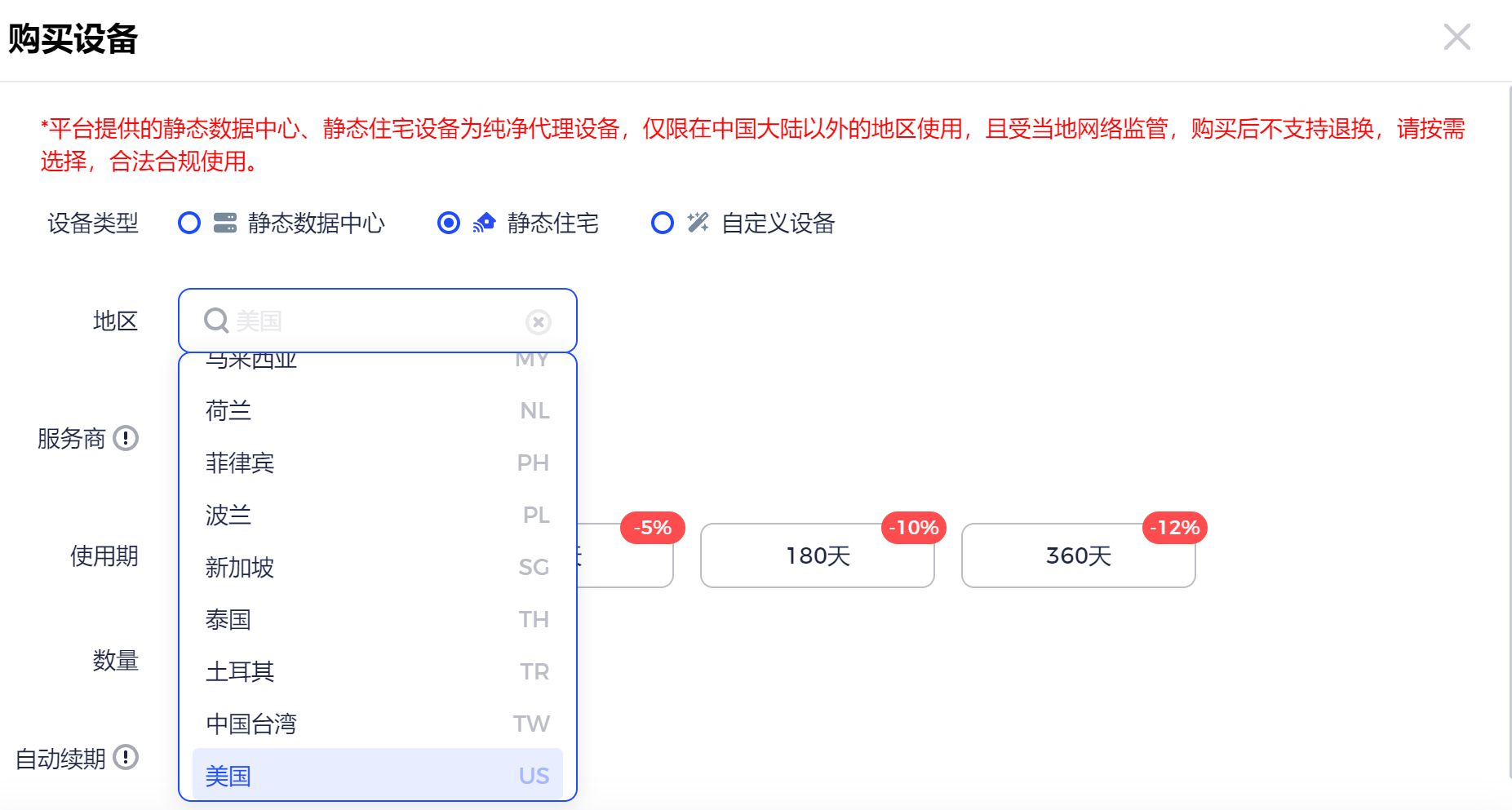Click the 地区 label
Image resolution: width=1512 pixels, height=810 pixels.
click(x=116, y=321)
